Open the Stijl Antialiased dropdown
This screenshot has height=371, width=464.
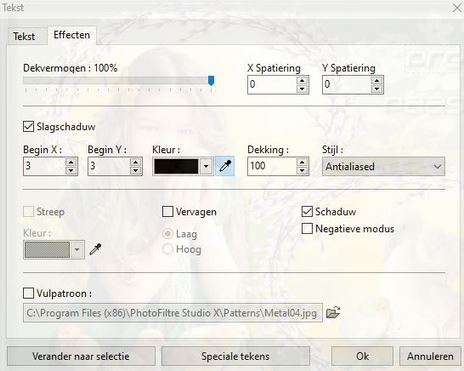pos(383,166)
